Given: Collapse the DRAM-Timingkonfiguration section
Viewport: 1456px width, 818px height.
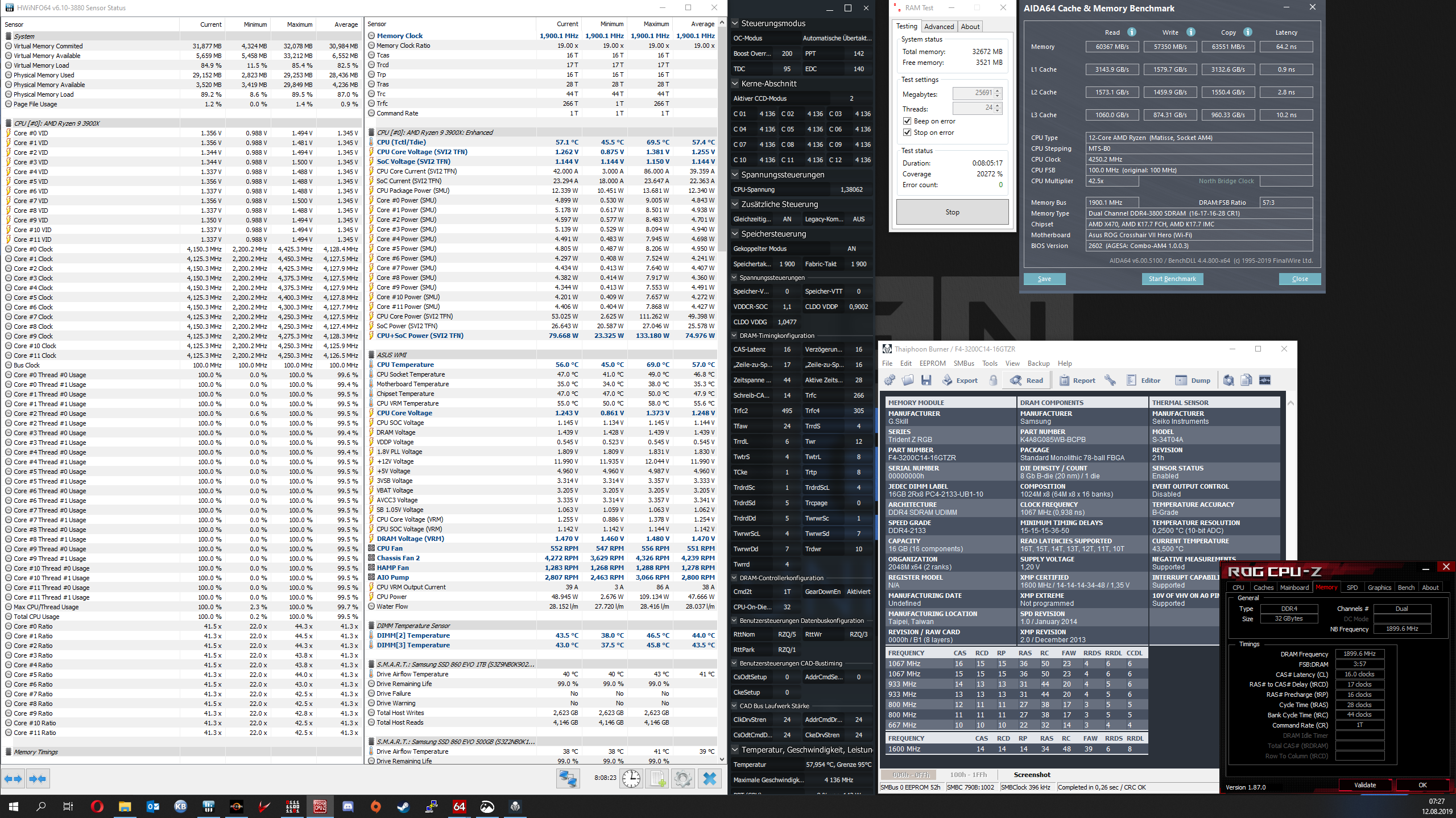Looking at the screenshot, I should click(x=735, y=336).
